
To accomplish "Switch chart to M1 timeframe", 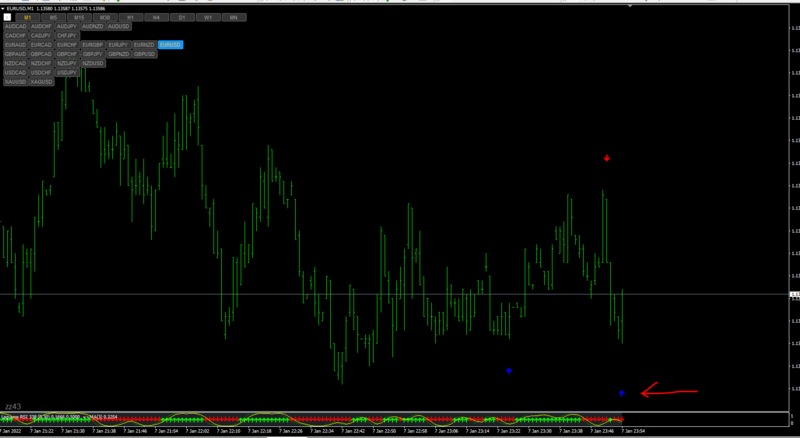I will point(28,17).
